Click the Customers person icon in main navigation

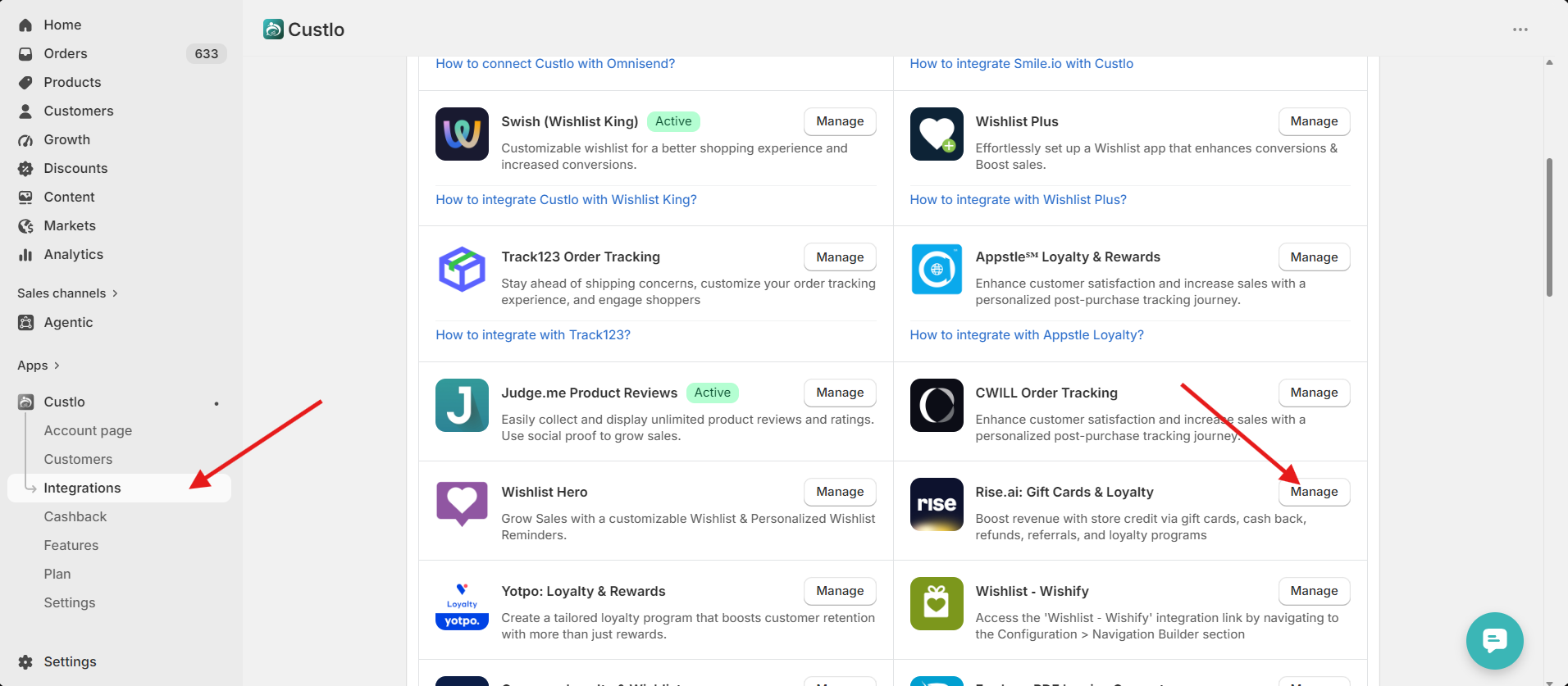point(25,111)
